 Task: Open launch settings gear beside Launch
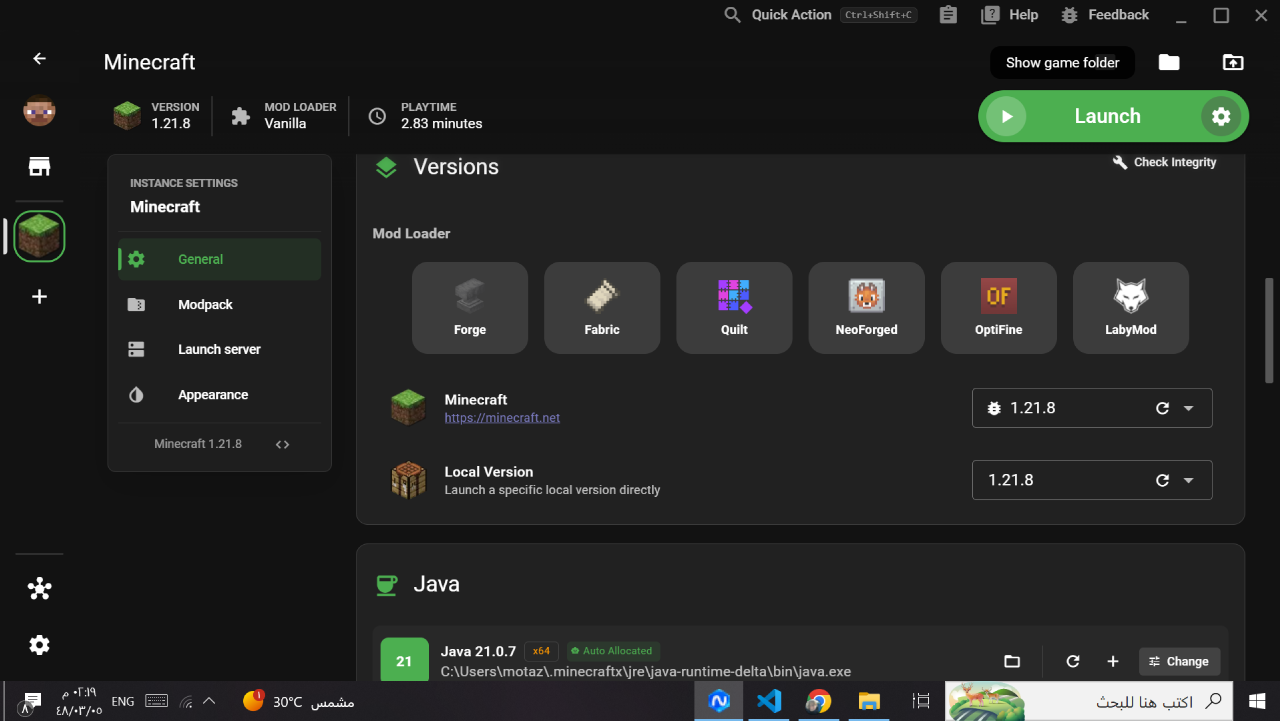pos(1221,116)
